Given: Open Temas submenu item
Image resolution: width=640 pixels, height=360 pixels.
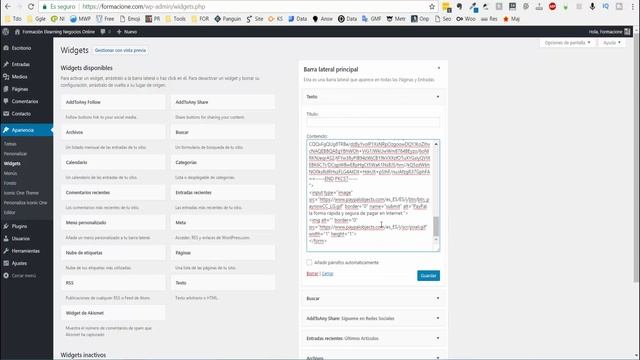Looking at the screenshot, I should [10, 144].
